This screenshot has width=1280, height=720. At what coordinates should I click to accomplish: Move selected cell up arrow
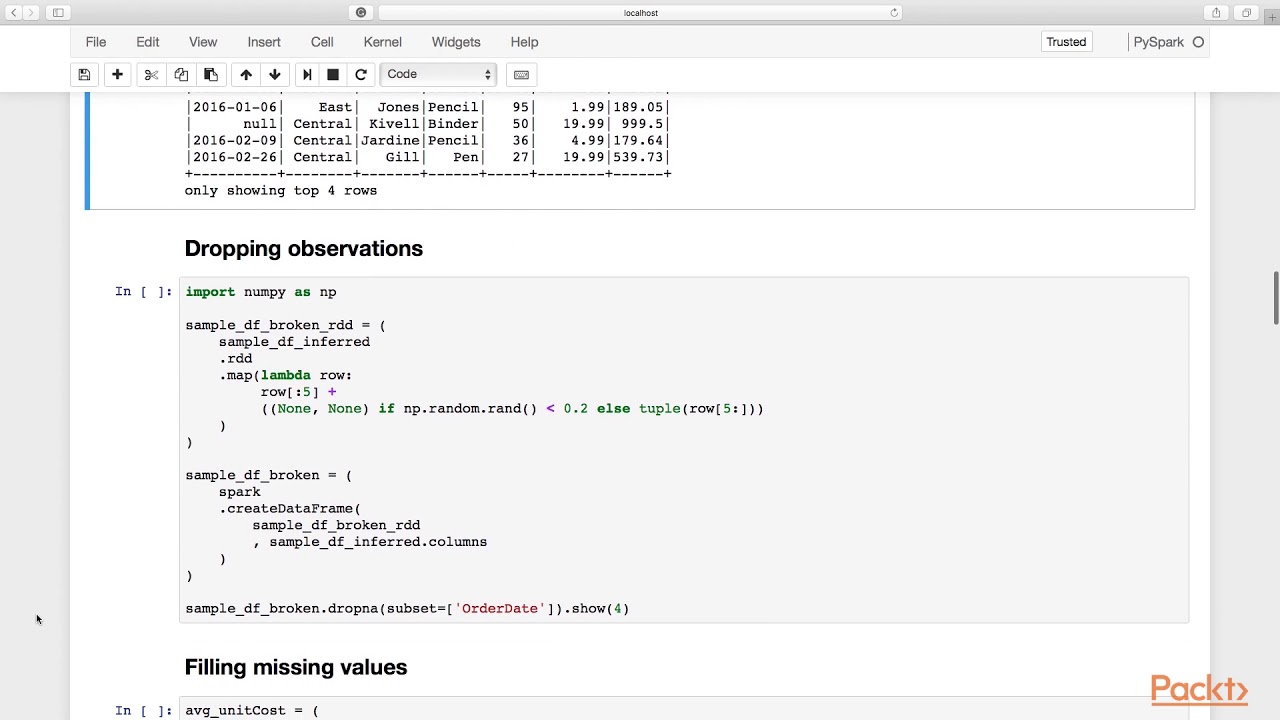coord(246,74)
